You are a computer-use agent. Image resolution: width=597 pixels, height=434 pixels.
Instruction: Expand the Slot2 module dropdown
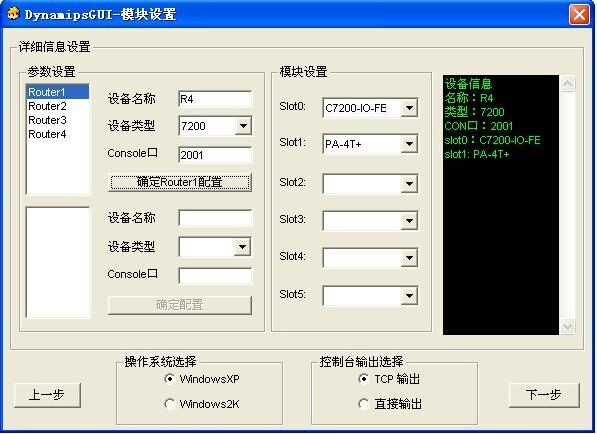click(409, 184)
